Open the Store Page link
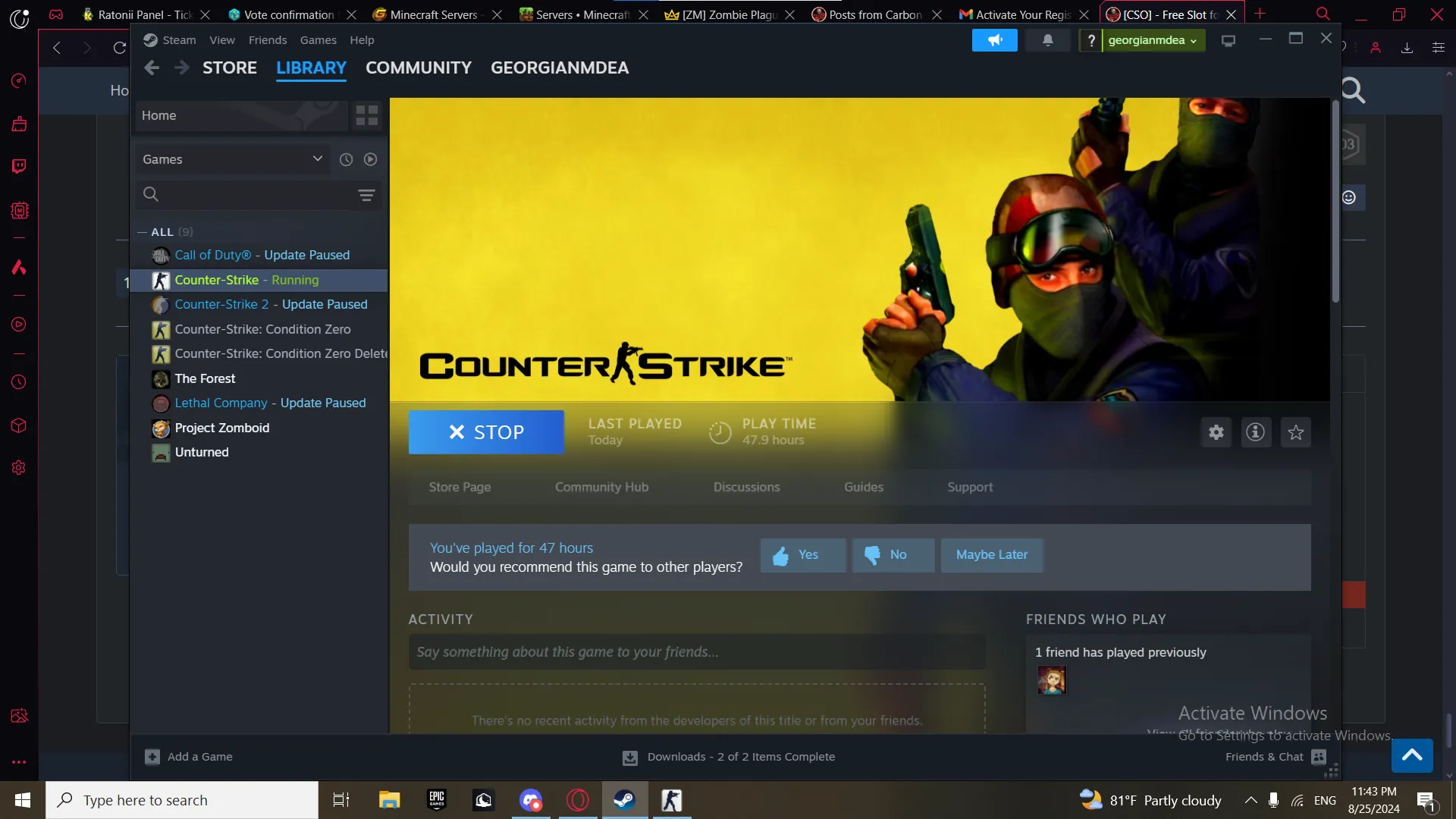Screen dimensions: 1456x819 click(x=460, y=487)
